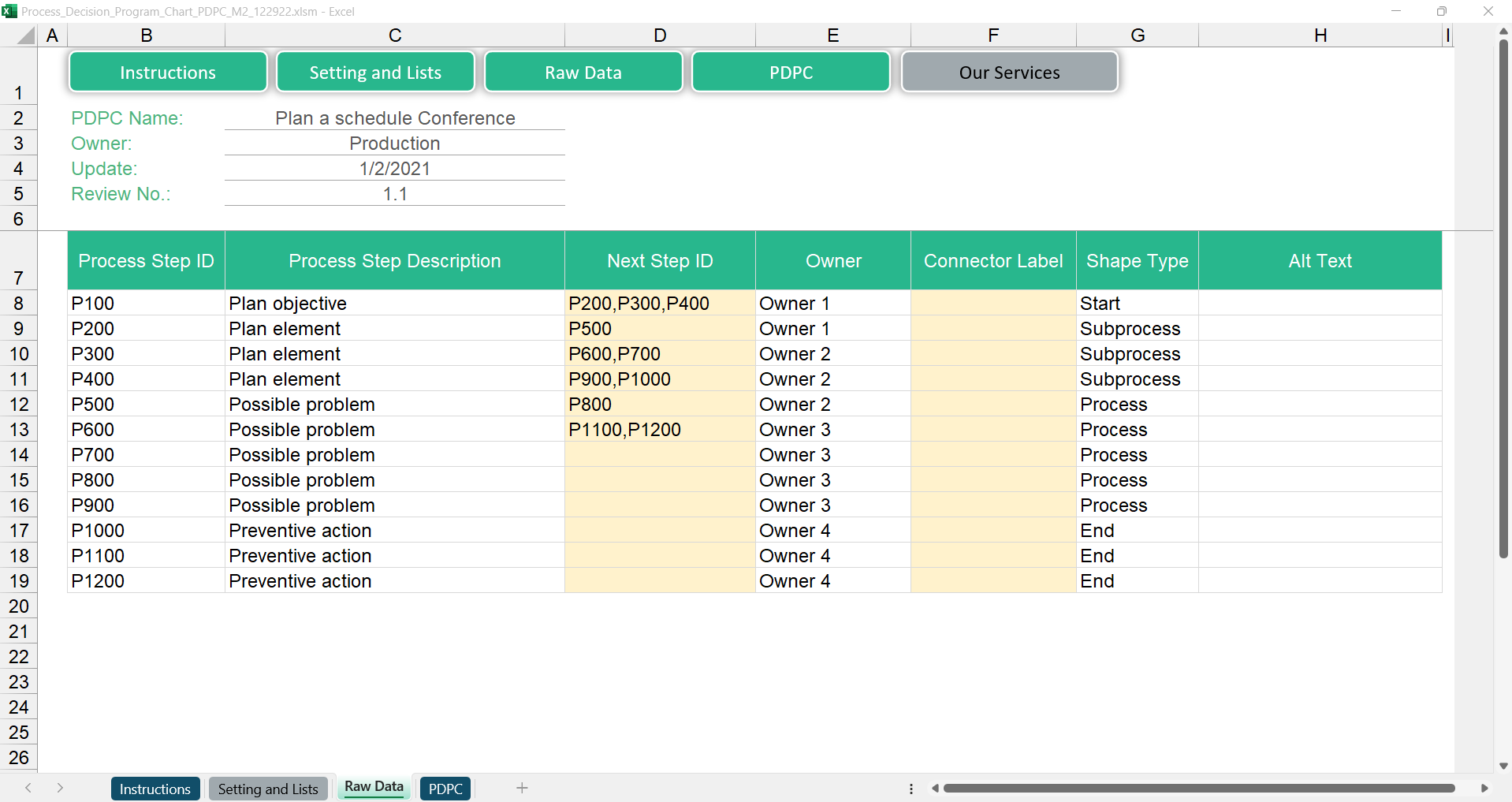Image resolution: width=1512 pixels, height=802 pixels.
Task: Click the tab bar resize handle dots
Action: [911, 788]
